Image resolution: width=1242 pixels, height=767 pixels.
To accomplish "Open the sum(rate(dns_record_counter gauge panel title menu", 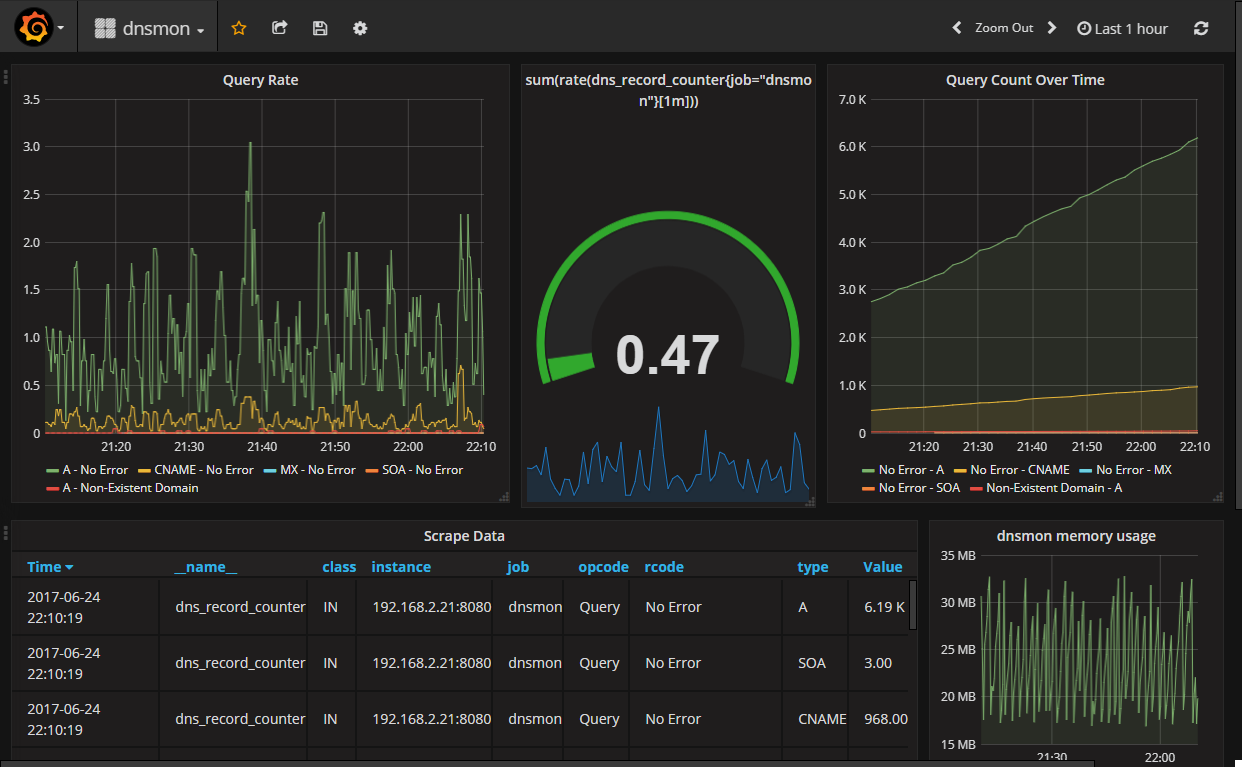I will tap(668, 90).
